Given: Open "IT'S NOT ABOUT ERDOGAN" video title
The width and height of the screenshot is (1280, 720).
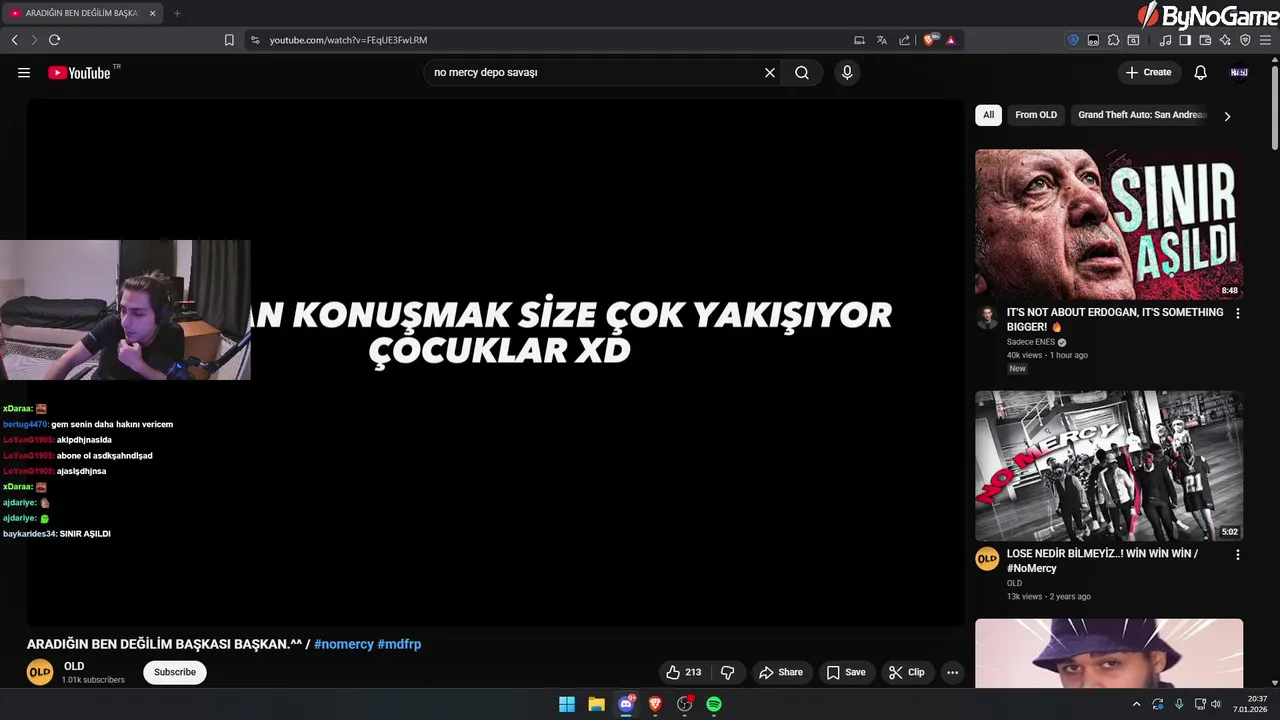Looking at the screenshot, I should pos(1115,319).
